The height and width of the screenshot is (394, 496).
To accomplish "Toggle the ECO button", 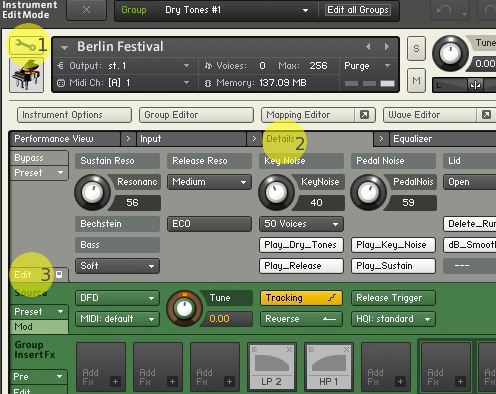I will [x=209, y=224].
